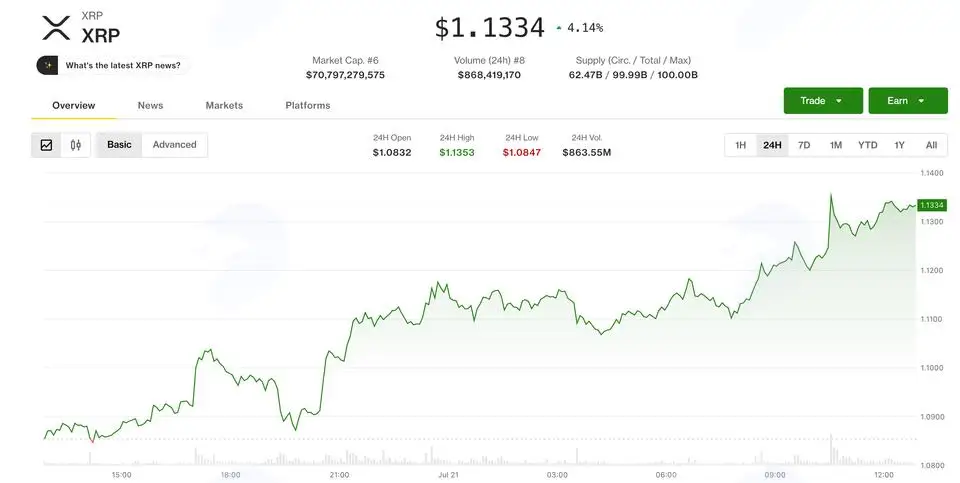
Task: Click green up-arrow beside 4.14%
Action: (x=558, y=28)
